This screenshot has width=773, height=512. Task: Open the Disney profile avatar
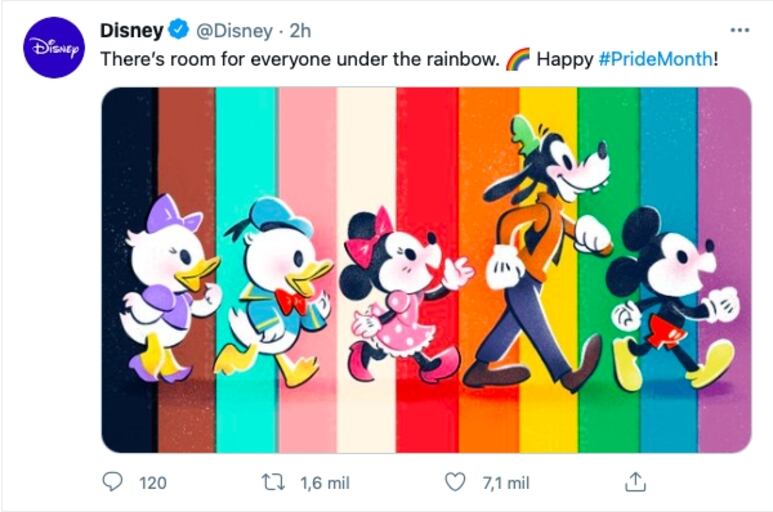click(x=54, y=47)
